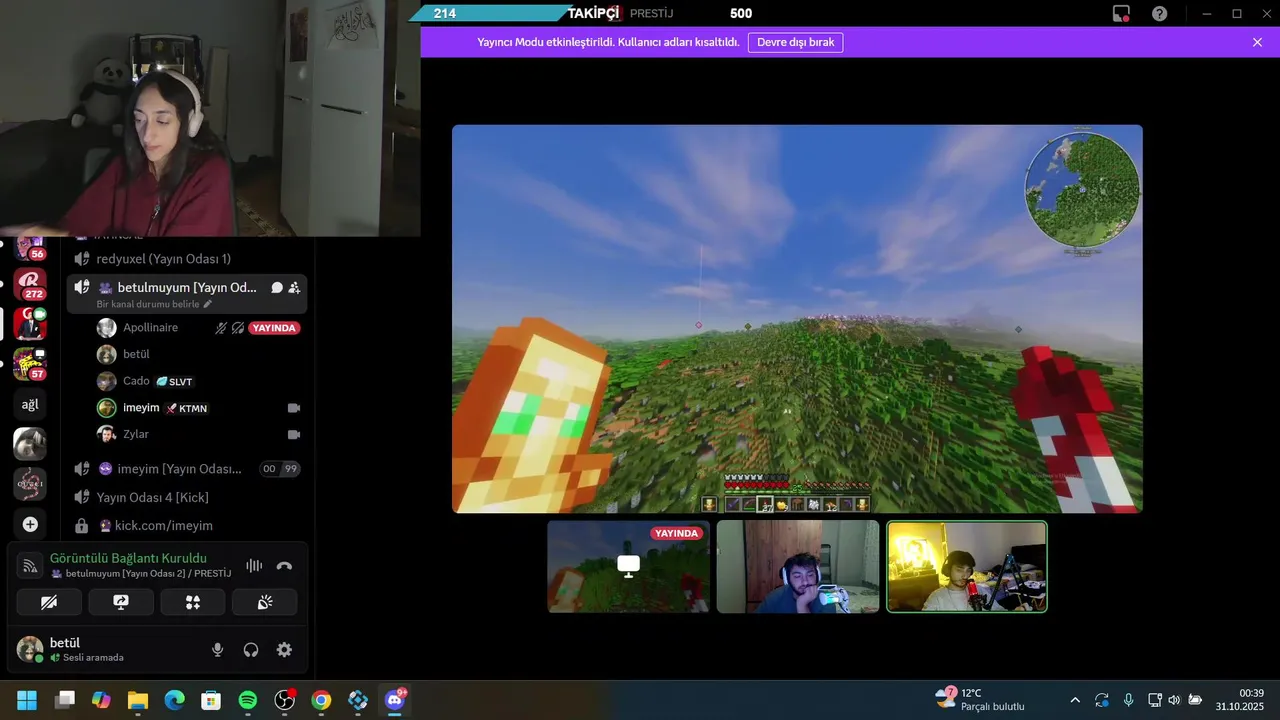
Task: Open Apollinaire's live Minecraft stream view
Action: point(797,319)
